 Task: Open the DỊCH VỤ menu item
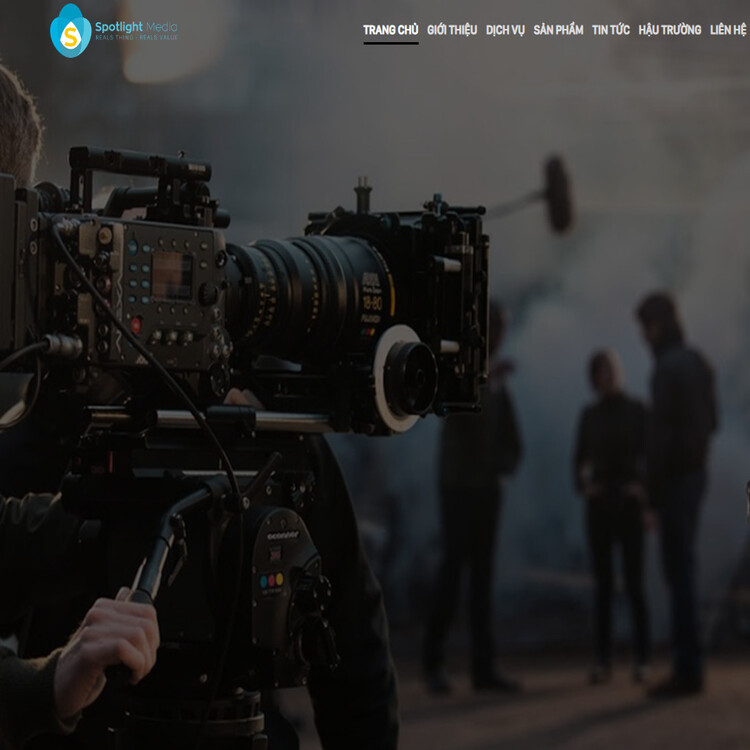pos(505,30)
